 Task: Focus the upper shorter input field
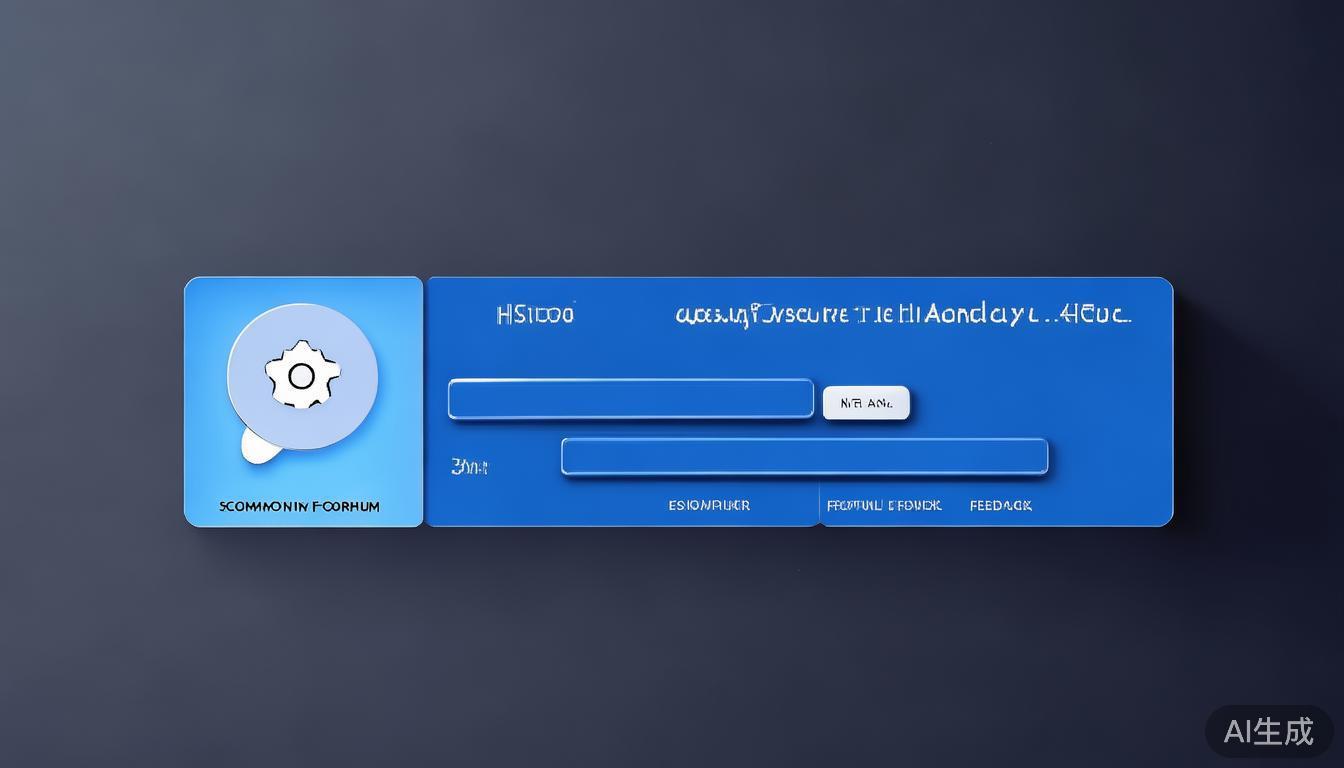coord(630,399)
